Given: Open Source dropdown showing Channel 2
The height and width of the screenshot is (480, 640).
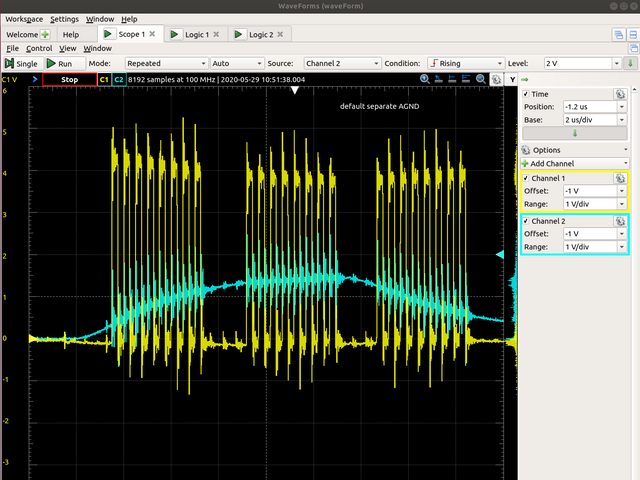Looking at the screenshot, I should click(x=342, y=64).
